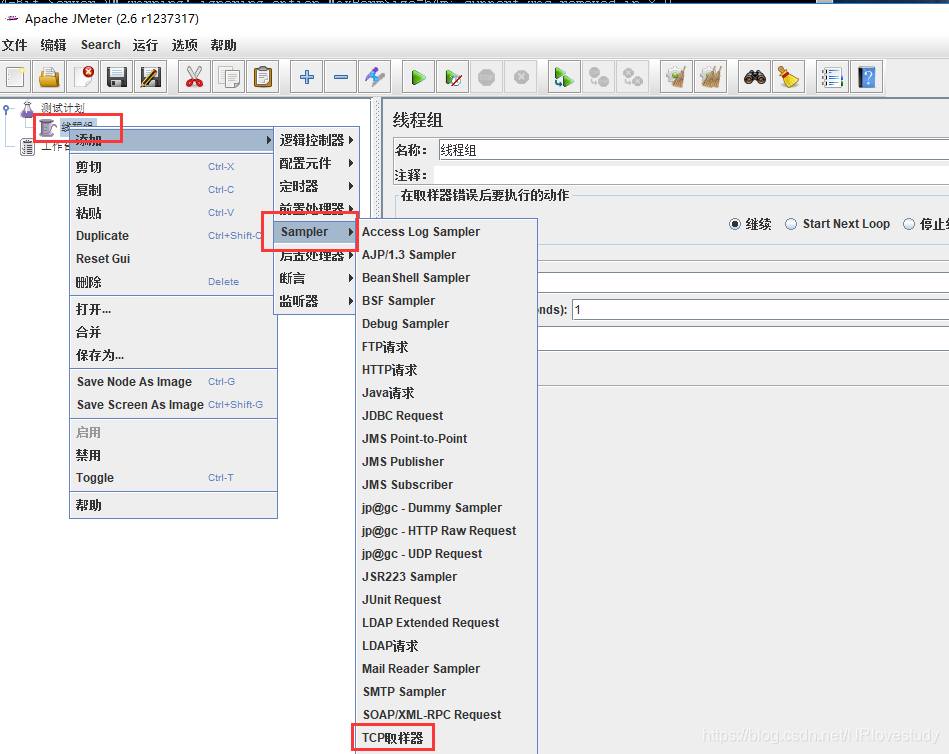Click Toggle in the context menu

[173, 477]
